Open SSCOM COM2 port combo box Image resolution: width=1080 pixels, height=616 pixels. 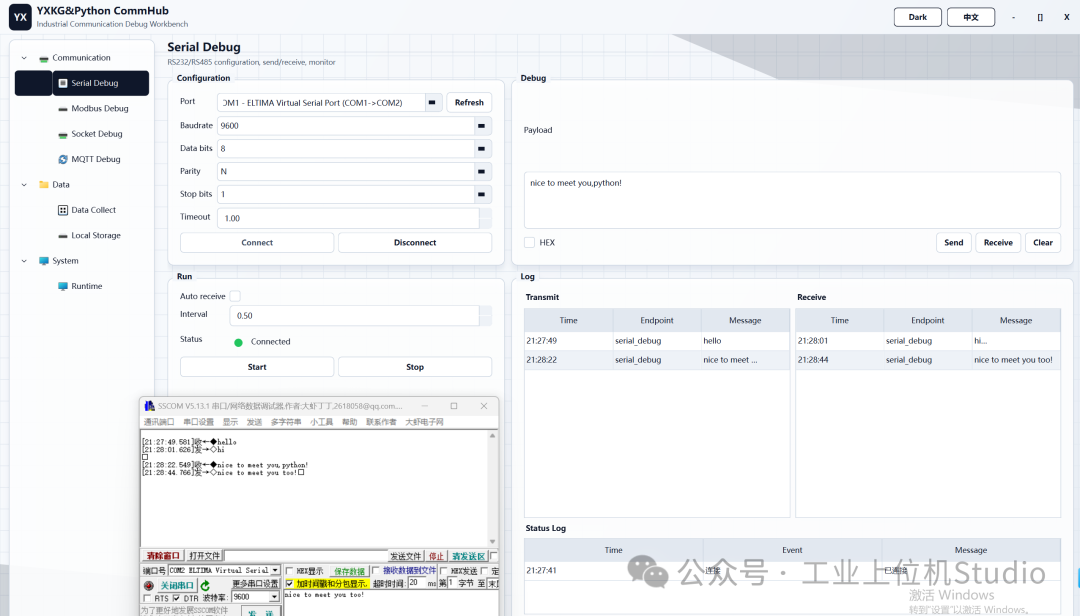point(225,571)
